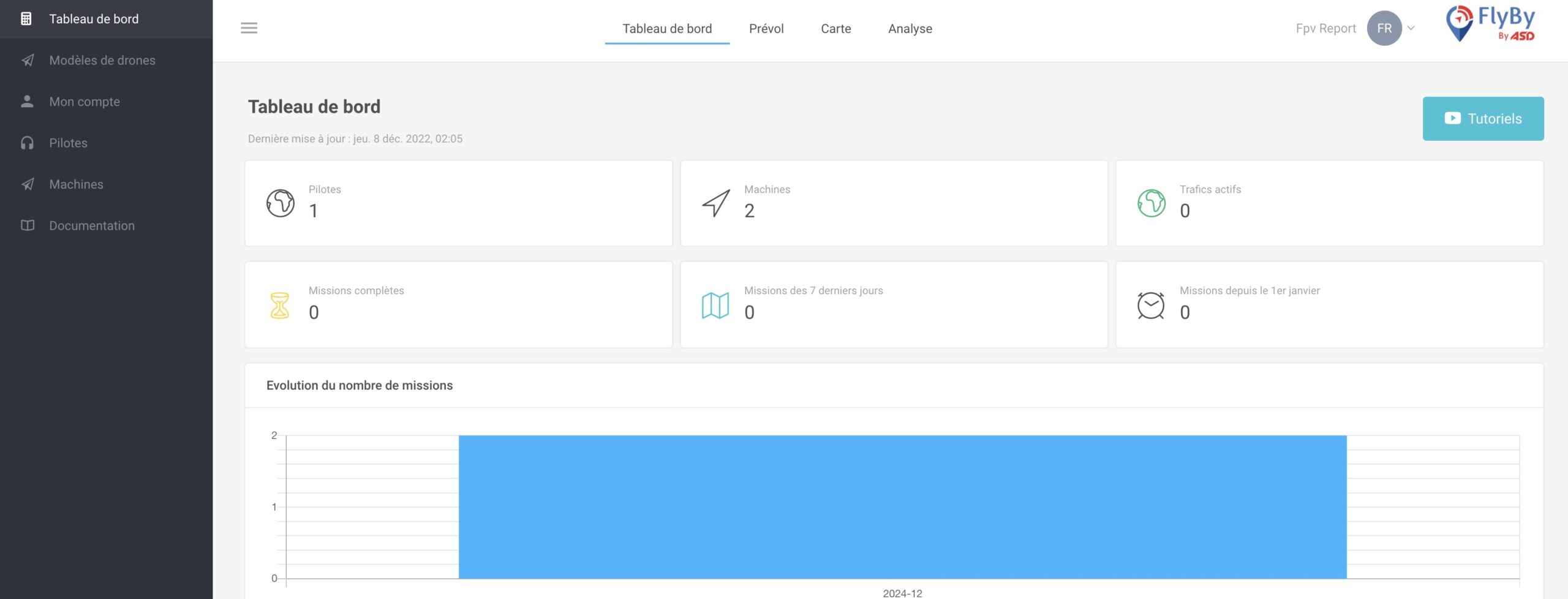
Task: Click the map icon for 7 derniers jours
Action: pyautogui.click(x=715, y=306)
